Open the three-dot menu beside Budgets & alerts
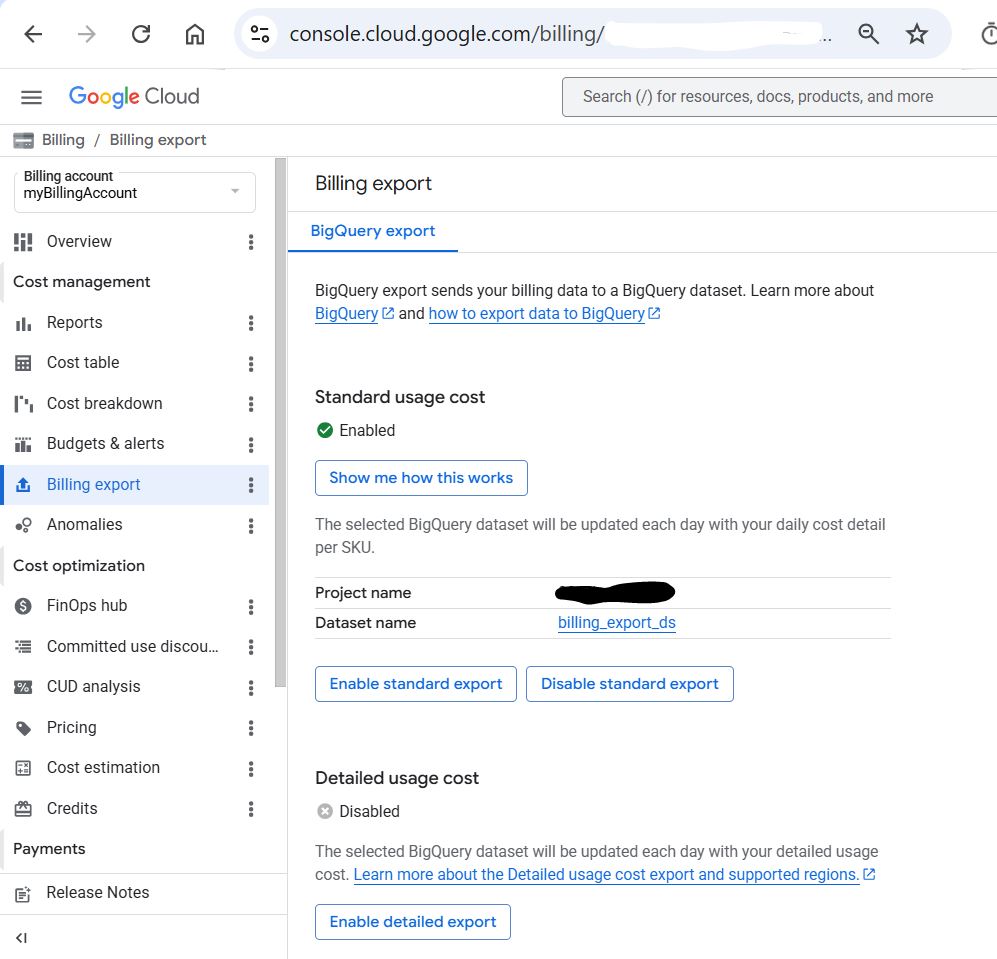 pos(251,445)
